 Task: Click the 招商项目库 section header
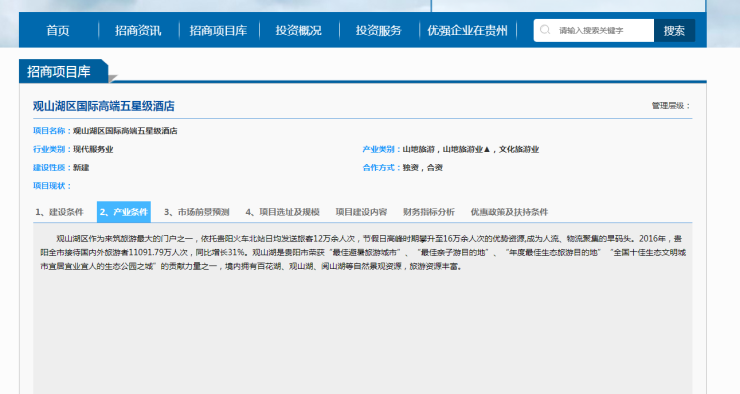tap(59, 71)
